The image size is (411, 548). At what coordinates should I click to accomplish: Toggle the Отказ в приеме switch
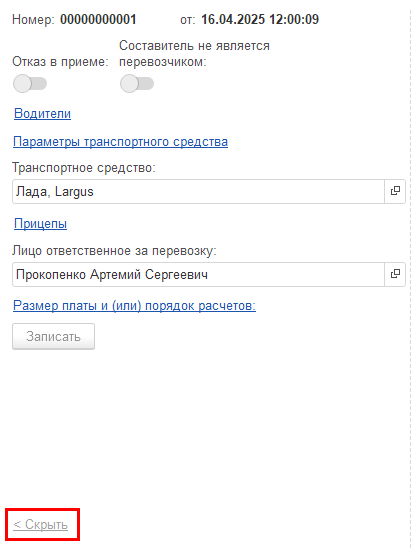[x=30, y=84]
